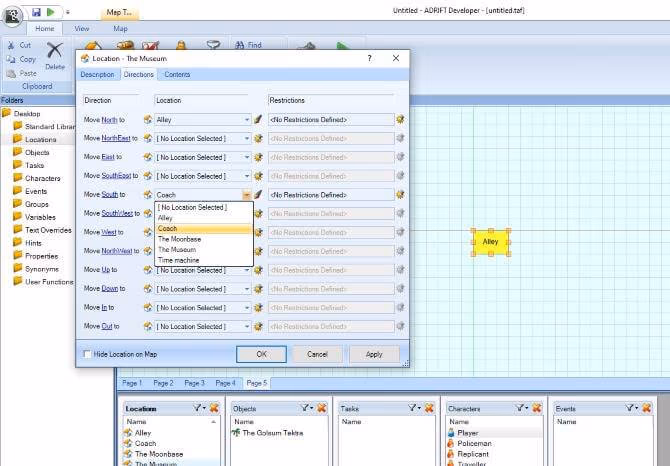670x466 pixels.
Task: Click the red delete icon in Objects panel
Action: pyautogui.click(x=323, y=409)
